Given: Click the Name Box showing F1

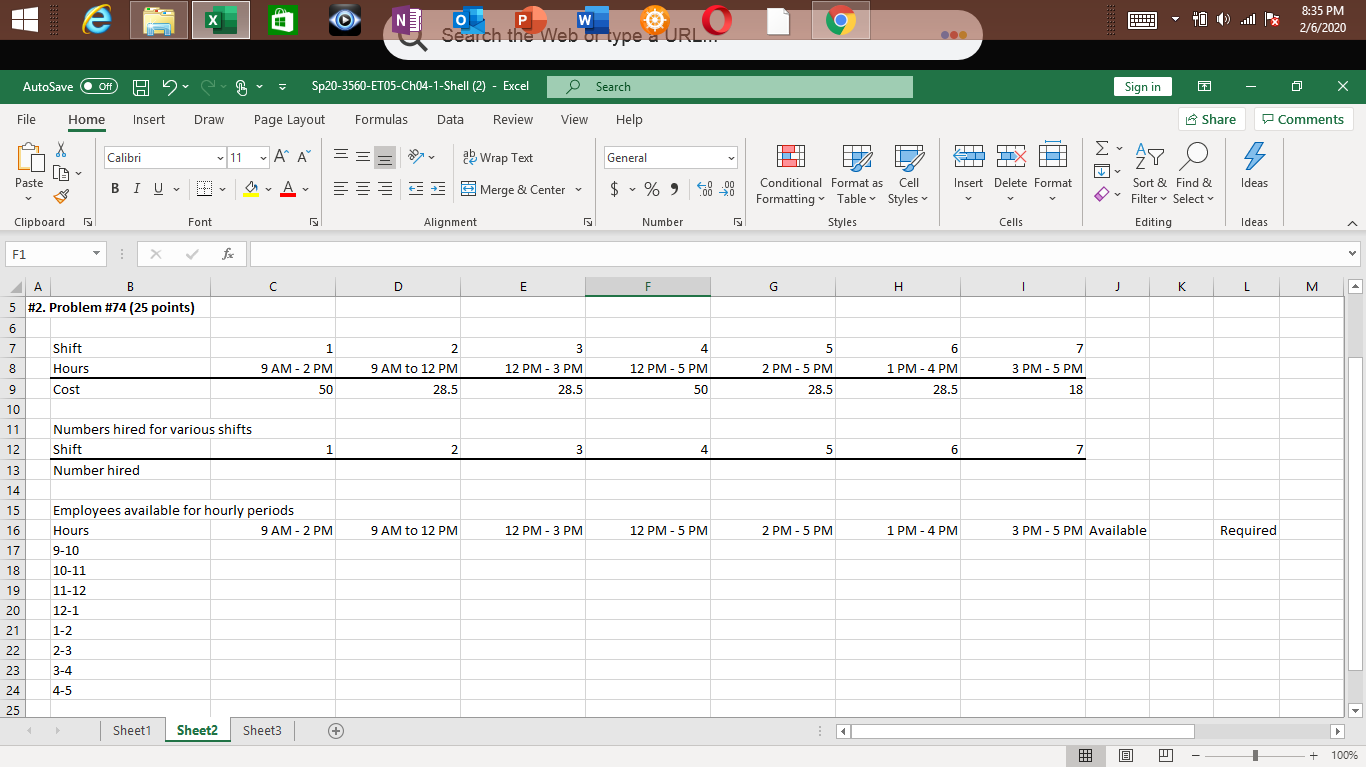Looking at the screenshot, I should pyautogui.click(x=50, y=255).
